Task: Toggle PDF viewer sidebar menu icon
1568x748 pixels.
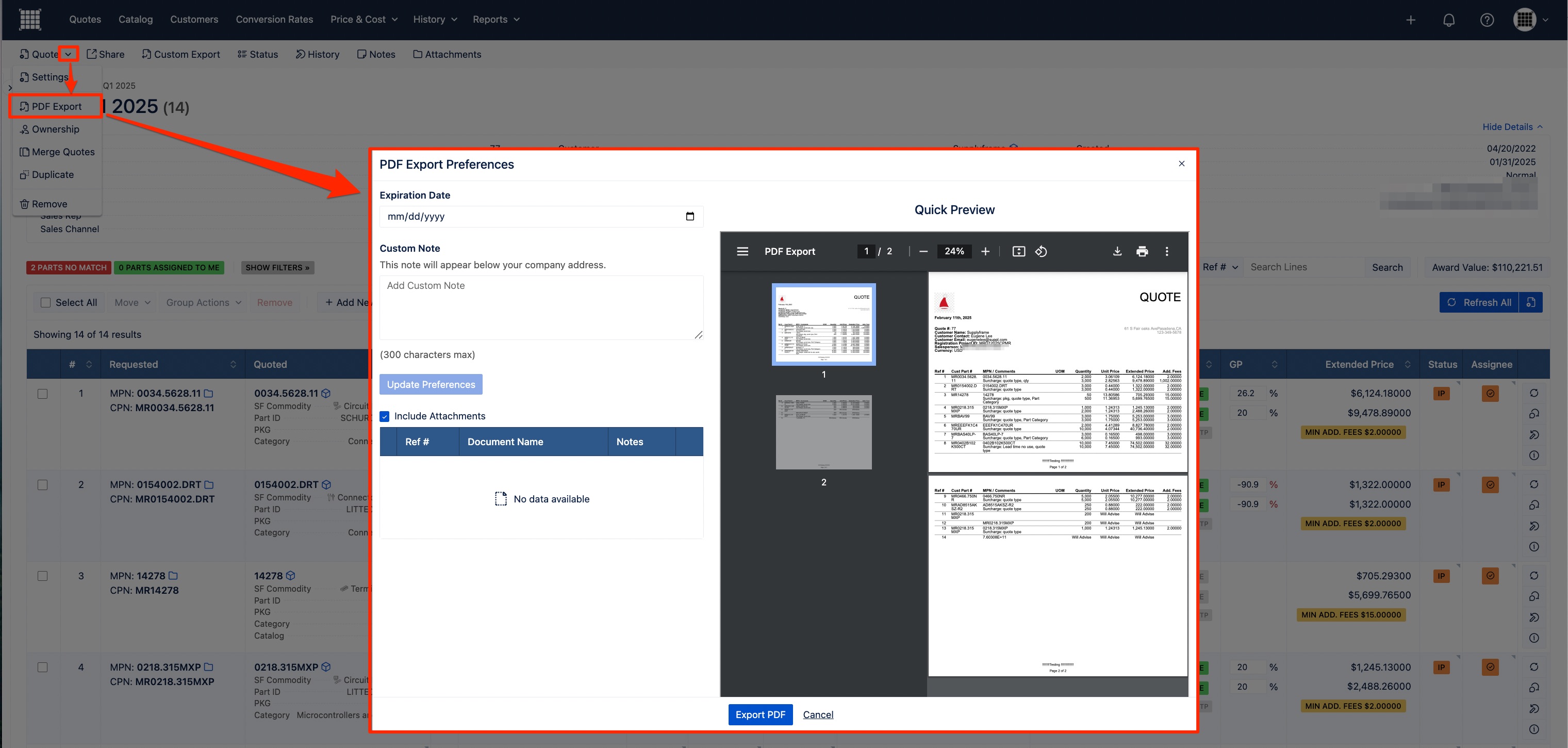Action: click(742, 252)
